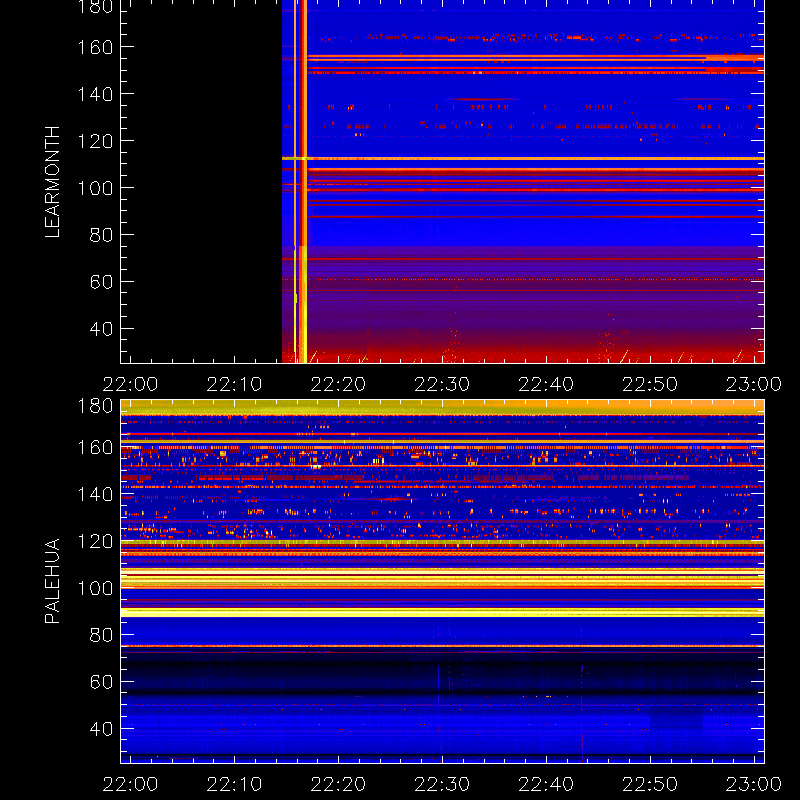
Task: Select the 100 tick on LEARMONTH axis
Action: pos(95,188)
